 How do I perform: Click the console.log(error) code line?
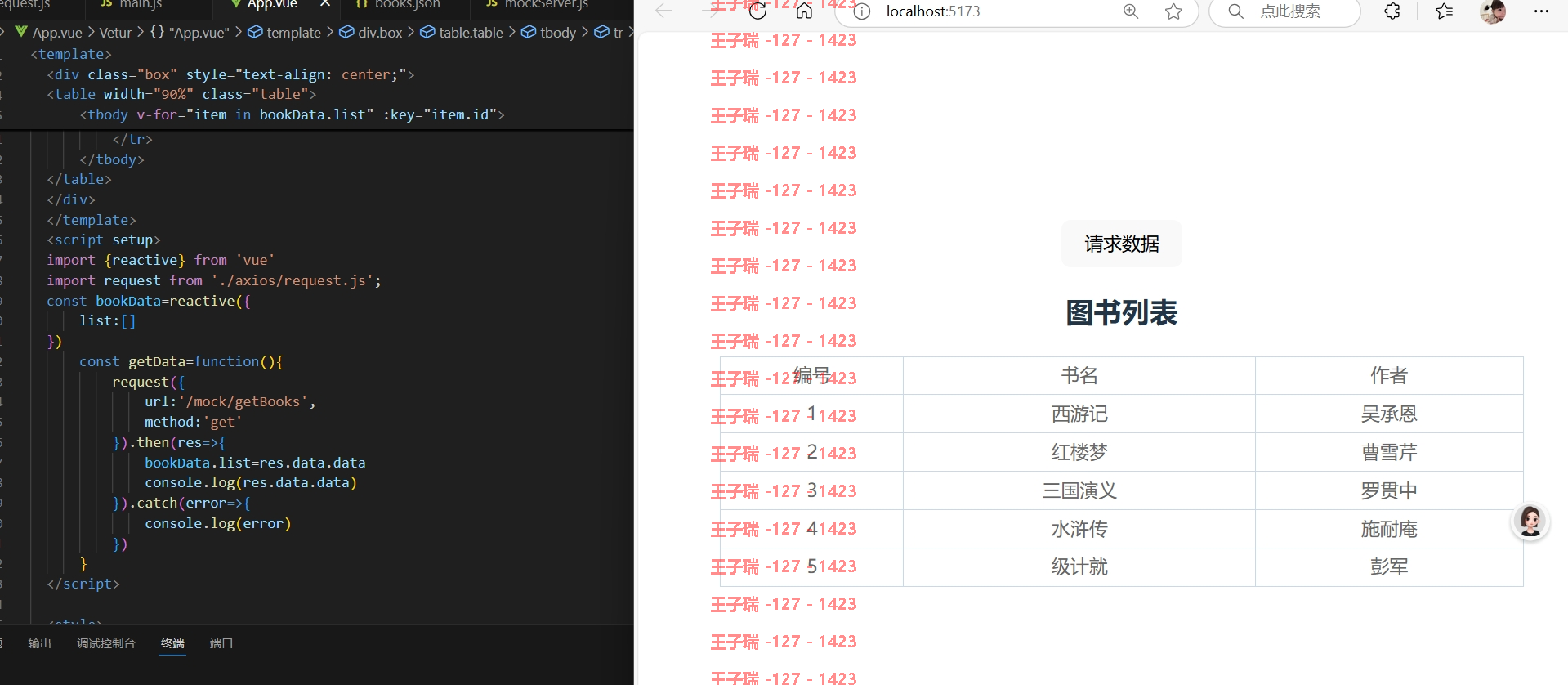[218, 523]
